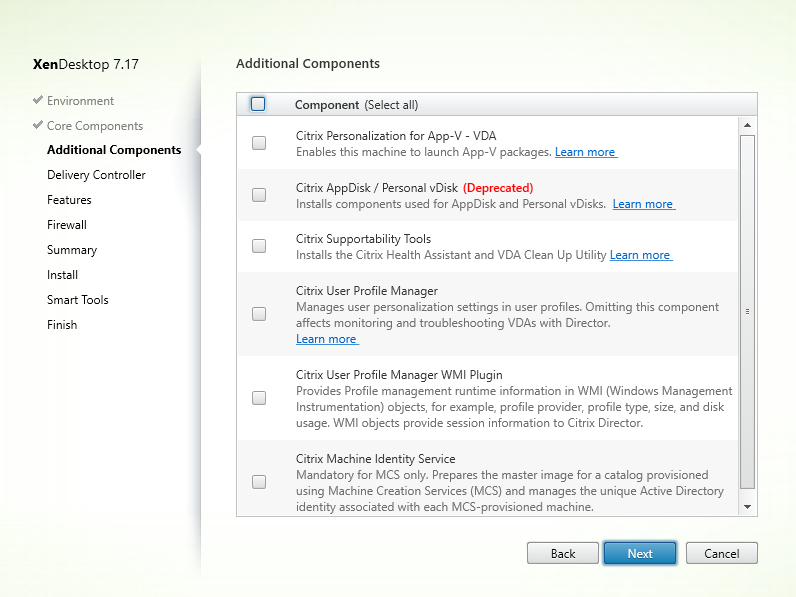Jump to the Summary step
Viewport: 796px width, 597px height.
point(72,250)
